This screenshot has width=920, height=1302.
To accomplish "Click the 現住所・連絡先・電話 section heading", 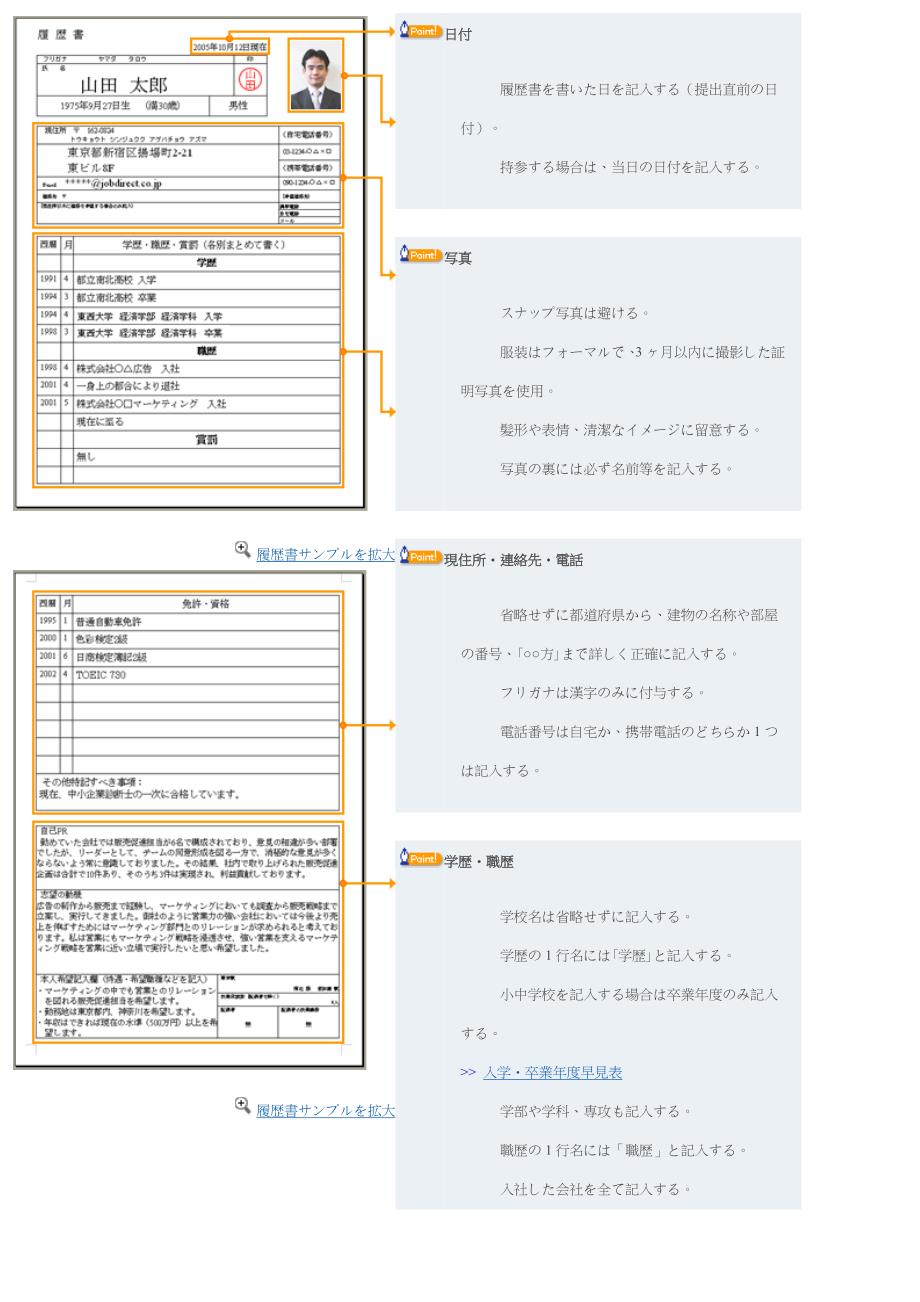I will [x=513, y=560].
